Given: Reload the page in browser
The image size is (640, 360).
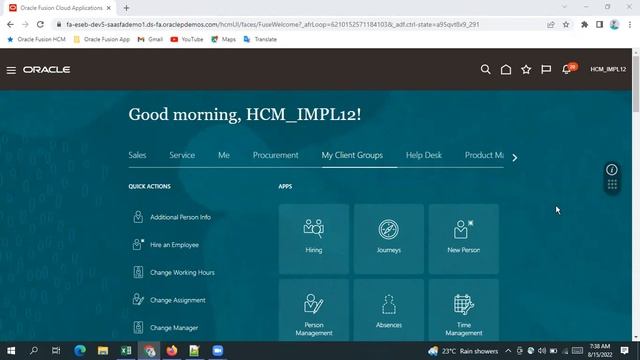Looking at the screenshot, I should tap(40, 24).
